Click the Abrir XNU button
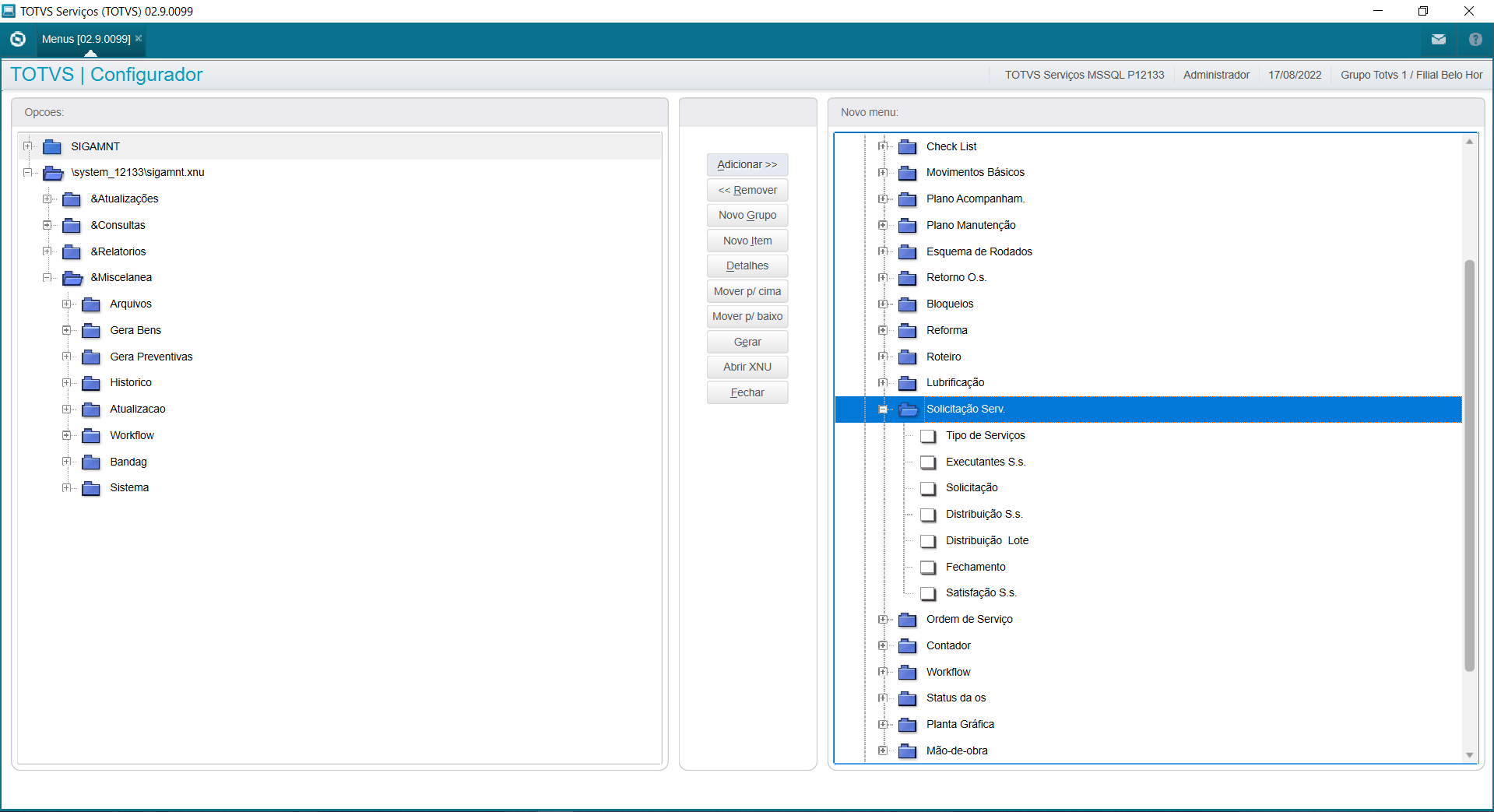The image size is (1494, 812). click(x=747, y=367)
